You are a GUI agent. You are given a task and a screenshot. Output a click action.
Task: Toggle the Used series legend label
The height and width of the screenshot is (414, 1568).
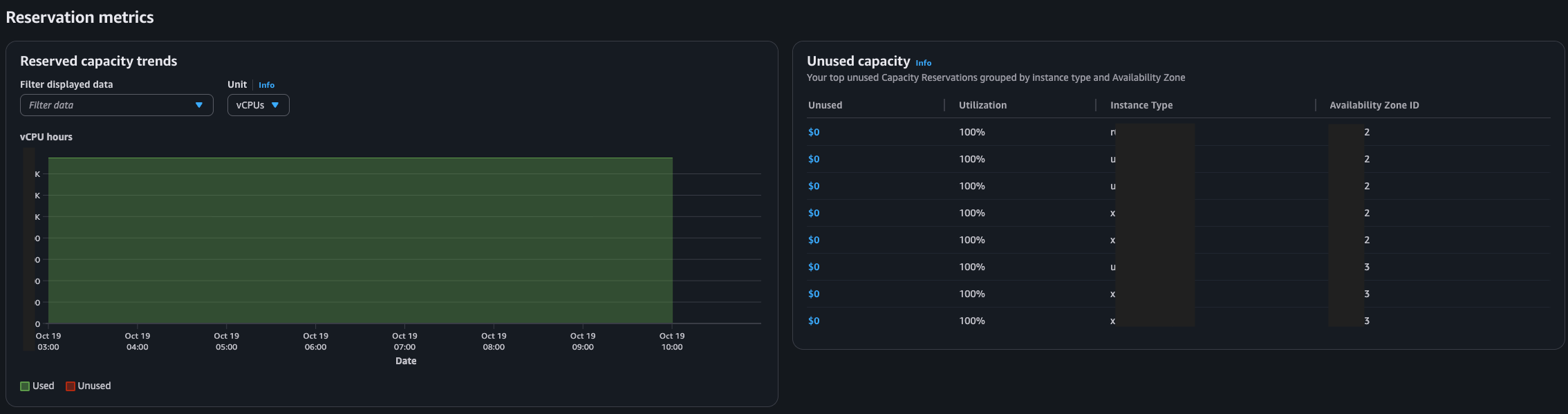point(44,386)
